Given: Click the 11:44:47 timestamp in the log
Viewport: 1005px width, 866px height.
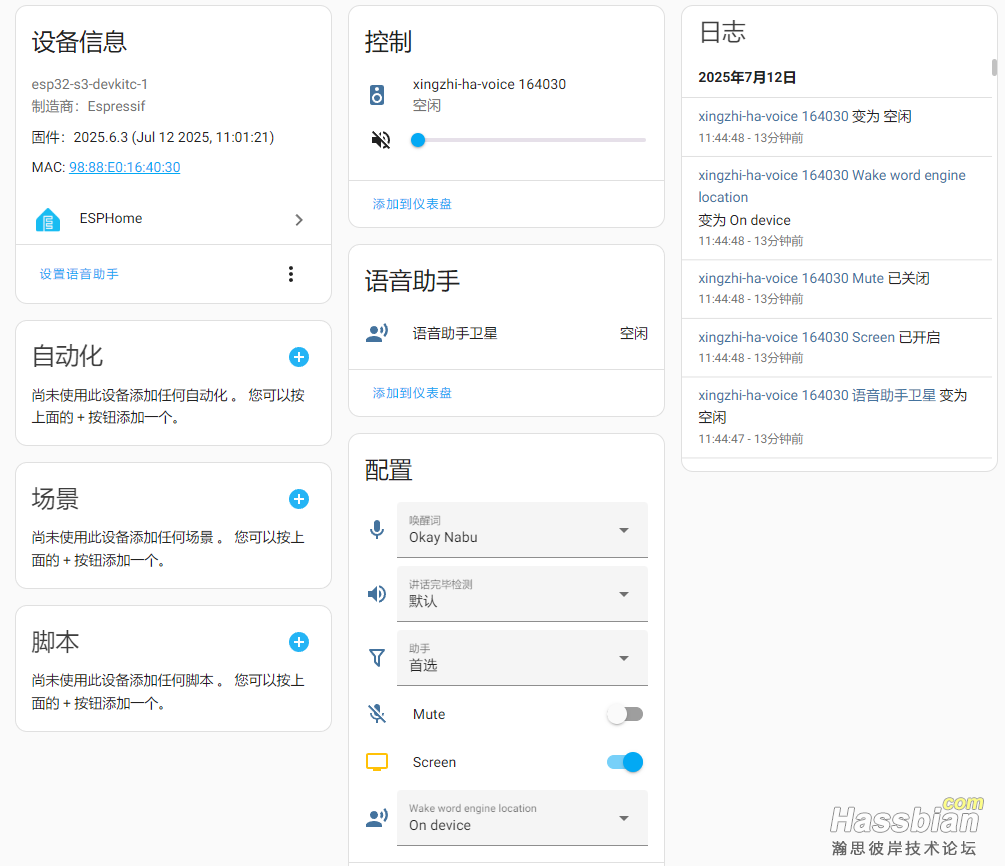Looking at the screenshot, I should 721,439.
